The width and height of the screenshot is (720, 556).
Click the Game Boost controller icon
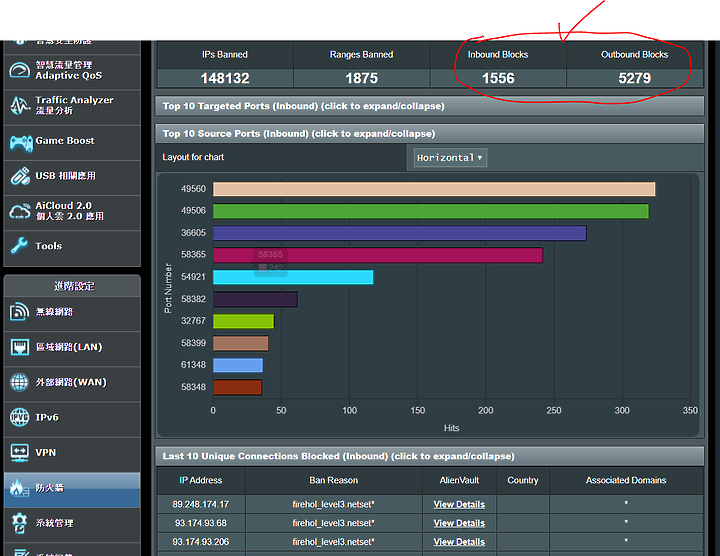[21, 143]
